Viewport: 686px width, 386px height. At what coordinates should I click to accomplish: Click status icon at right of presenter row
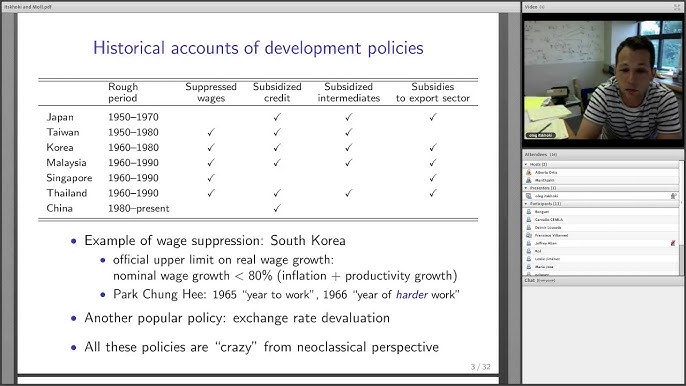pos(673,196)
